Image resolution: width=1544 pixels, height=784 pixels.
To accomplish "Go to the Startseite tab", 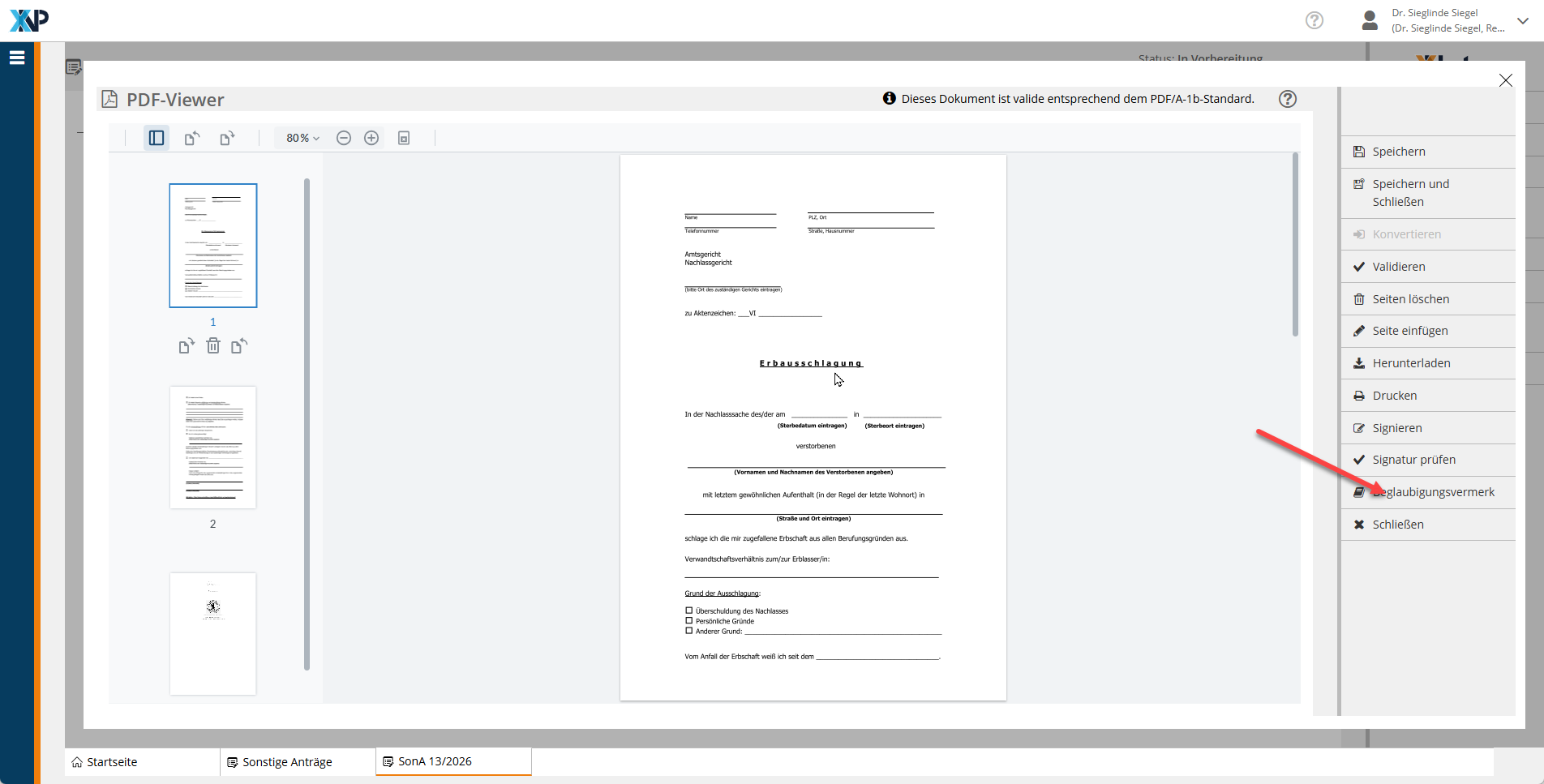I will coord(112,762).
